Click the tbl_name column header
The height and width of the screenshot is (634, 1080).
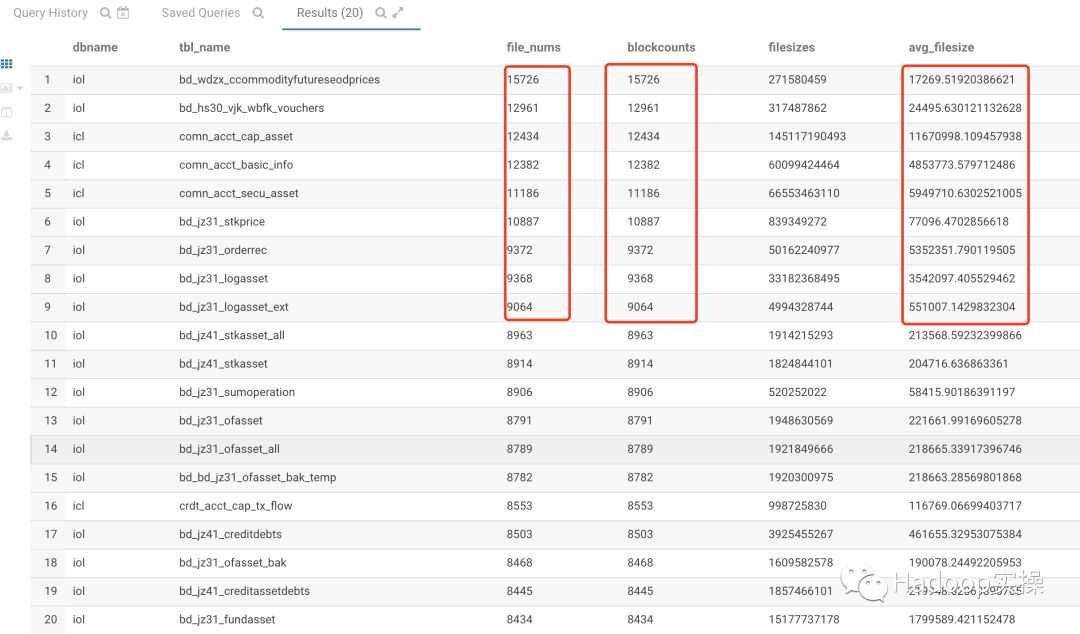tap(205, 47)
